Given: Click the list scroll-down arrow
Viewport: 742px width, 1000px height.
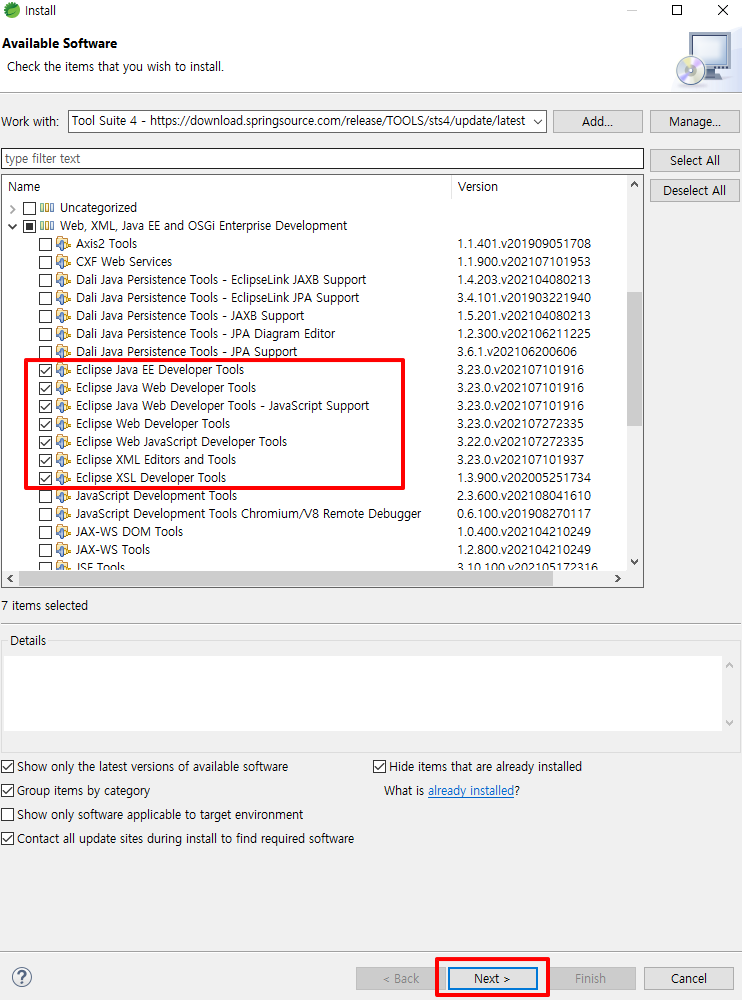Looking at the screenshot, I should [634, 562].
